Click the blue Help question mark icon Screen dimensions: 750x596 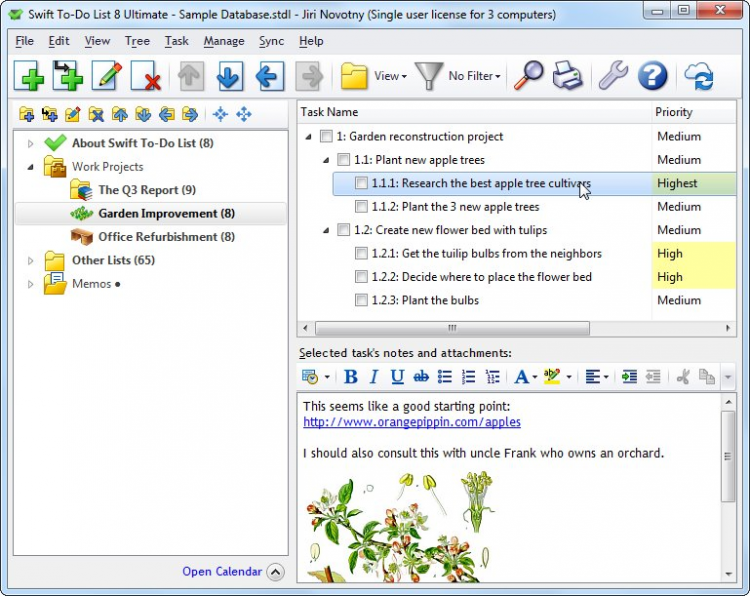click(652, 76)
